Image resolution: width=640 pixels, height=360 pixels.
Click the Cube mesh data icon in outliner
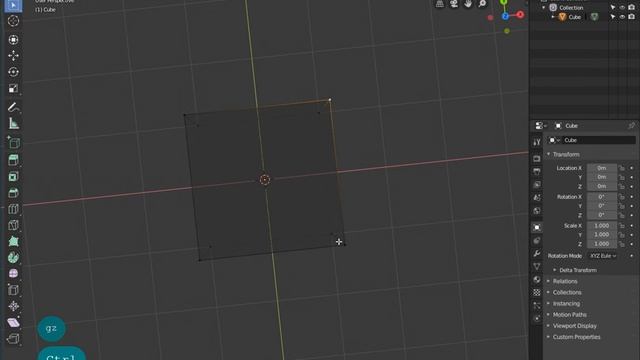click(594, 17)
